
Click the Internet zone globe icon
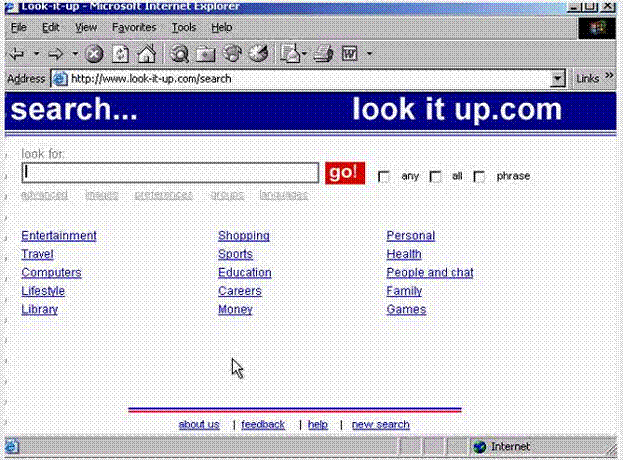click(480, 447)
